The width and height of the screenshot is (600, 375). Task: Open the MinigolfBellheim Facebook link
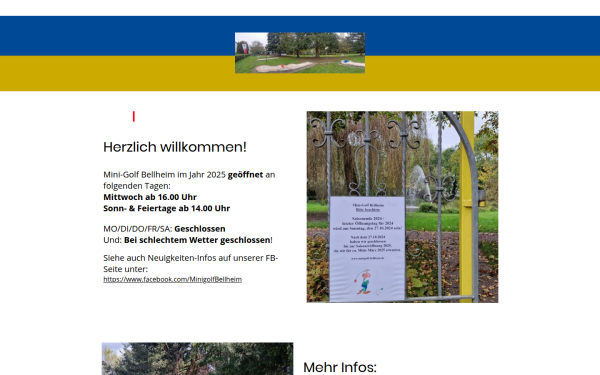pyautogui.click(x=173, y=279)
